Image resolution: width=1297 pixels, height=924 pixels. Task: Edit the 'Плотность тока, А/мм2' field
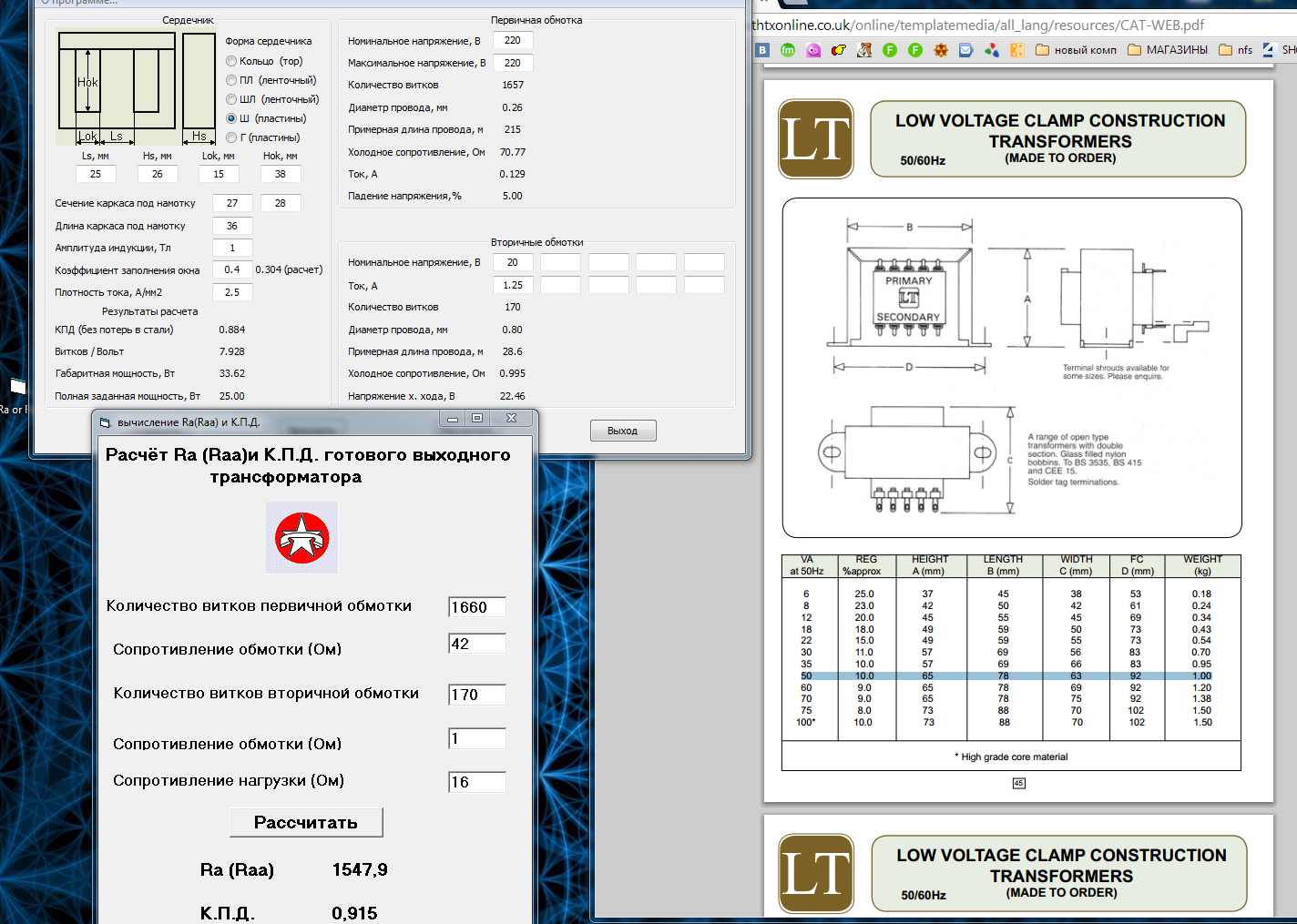click(x=232, y=292)
